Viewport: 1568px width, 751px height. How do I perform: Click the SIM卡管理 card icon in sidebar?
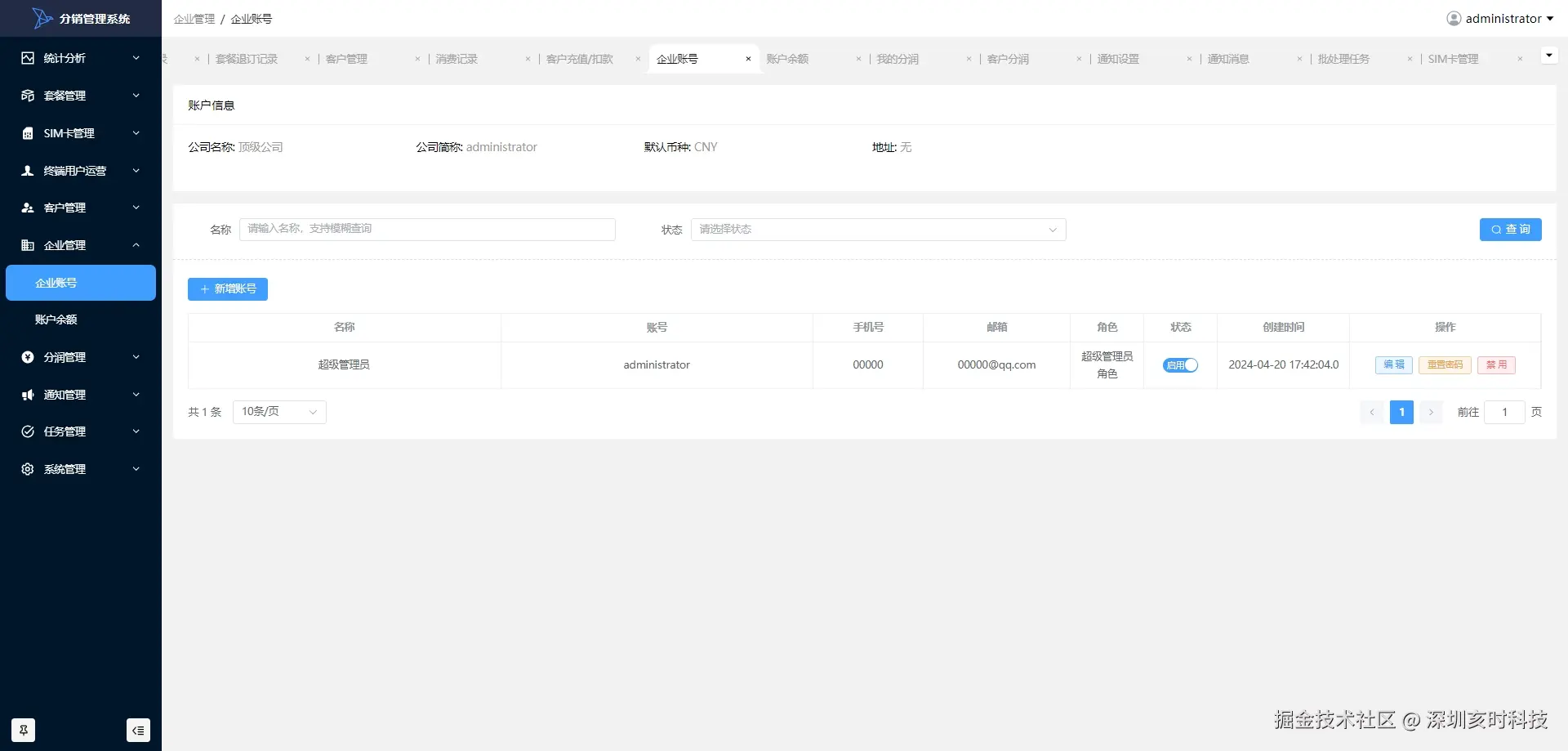coord(28,133)
